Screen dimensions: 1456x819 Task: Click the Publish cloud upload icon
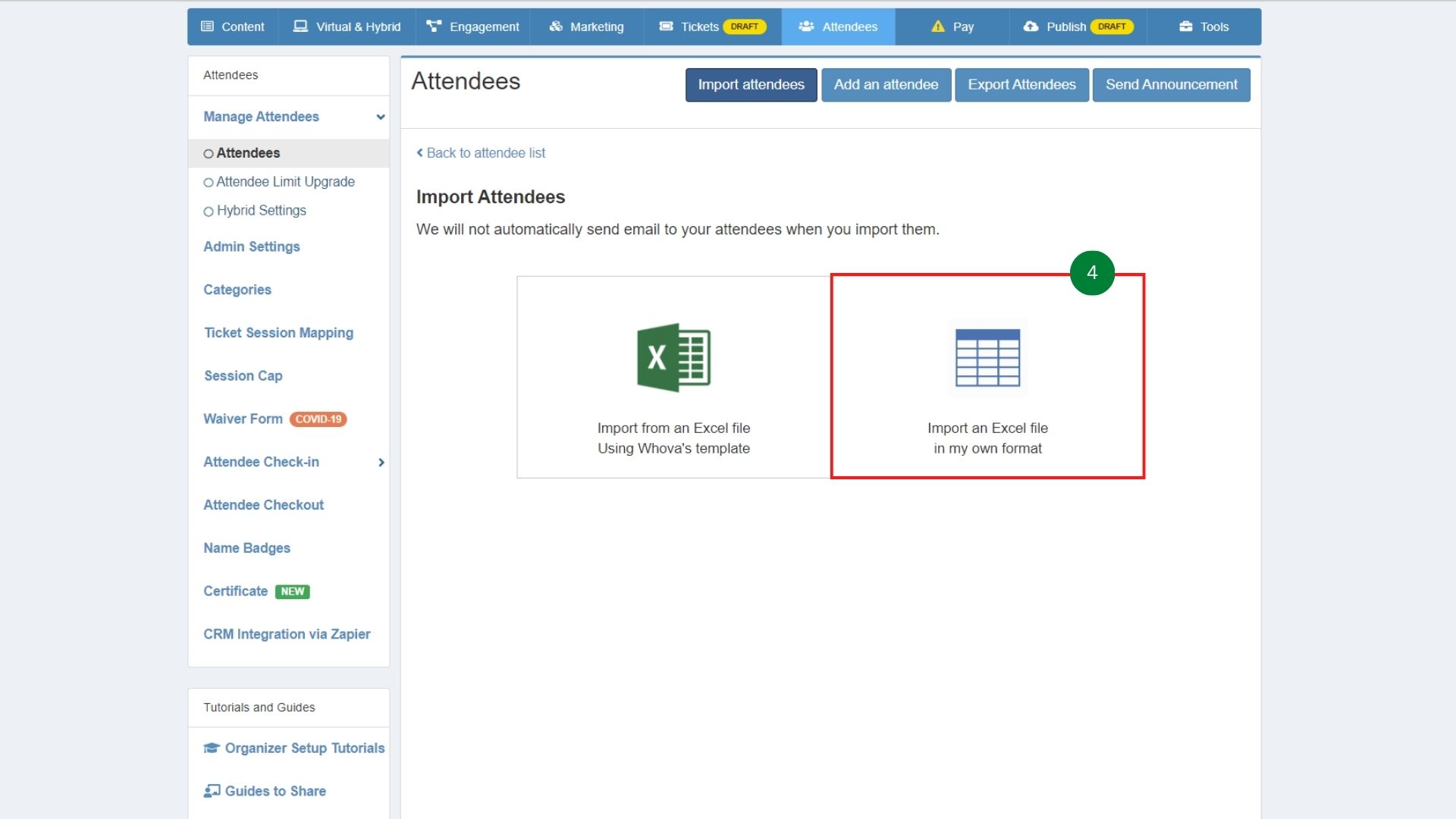pyautogui.click(x=1031, y=27)
